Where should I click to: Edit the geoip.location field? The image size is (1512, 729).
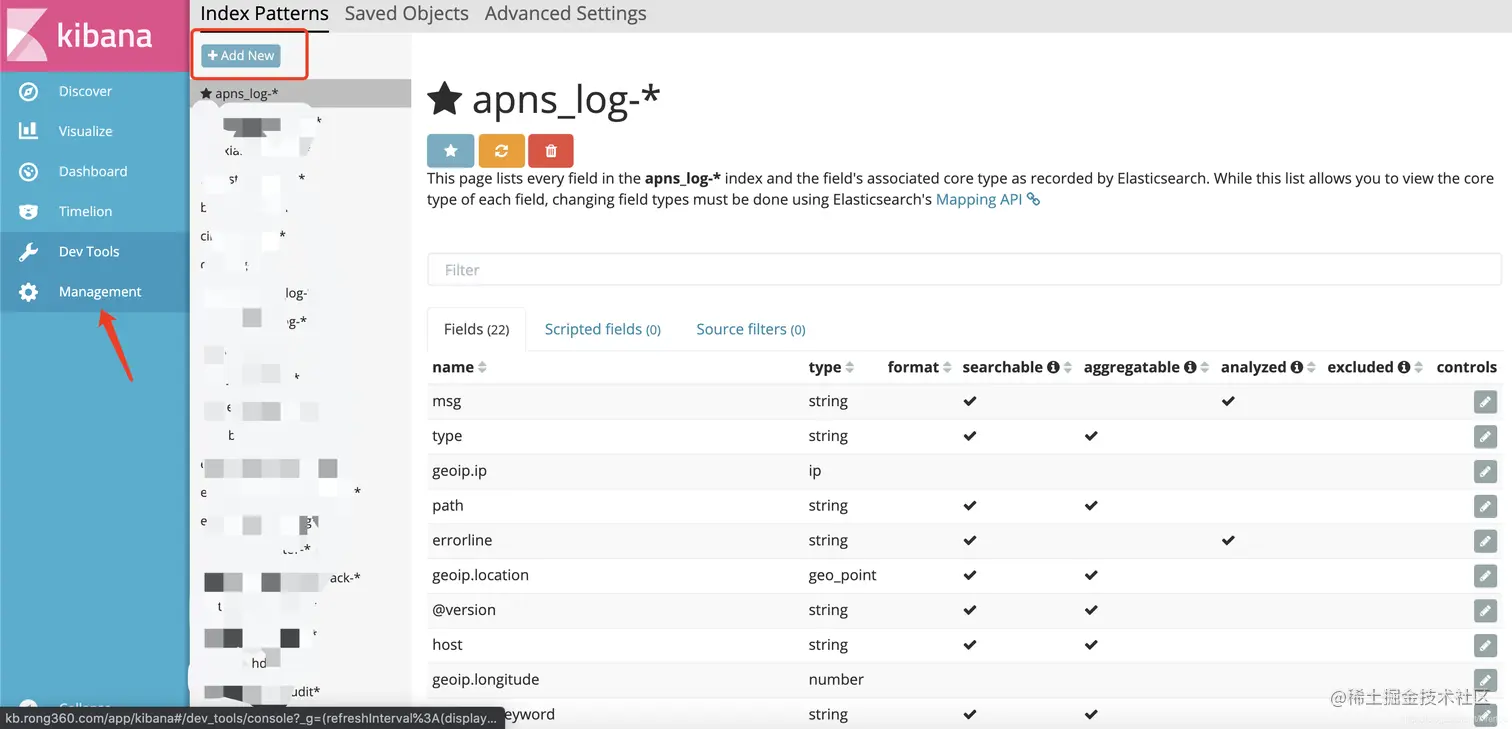[1485, 575]
